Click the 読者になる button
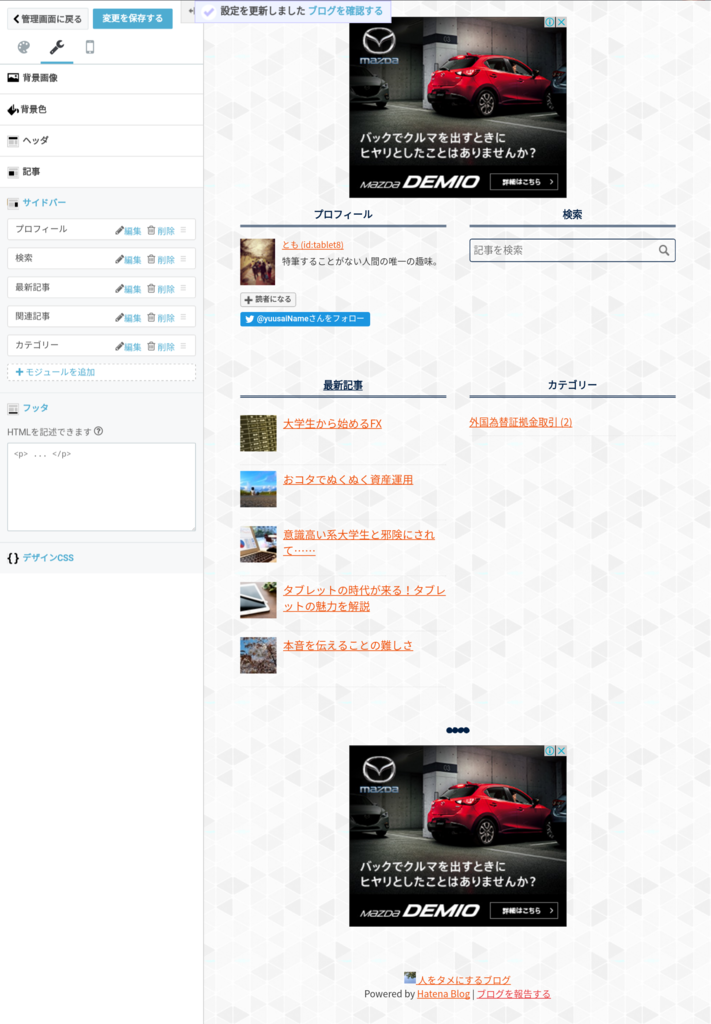This screenshot has width=711, height=1024. [x=268, y=299]
